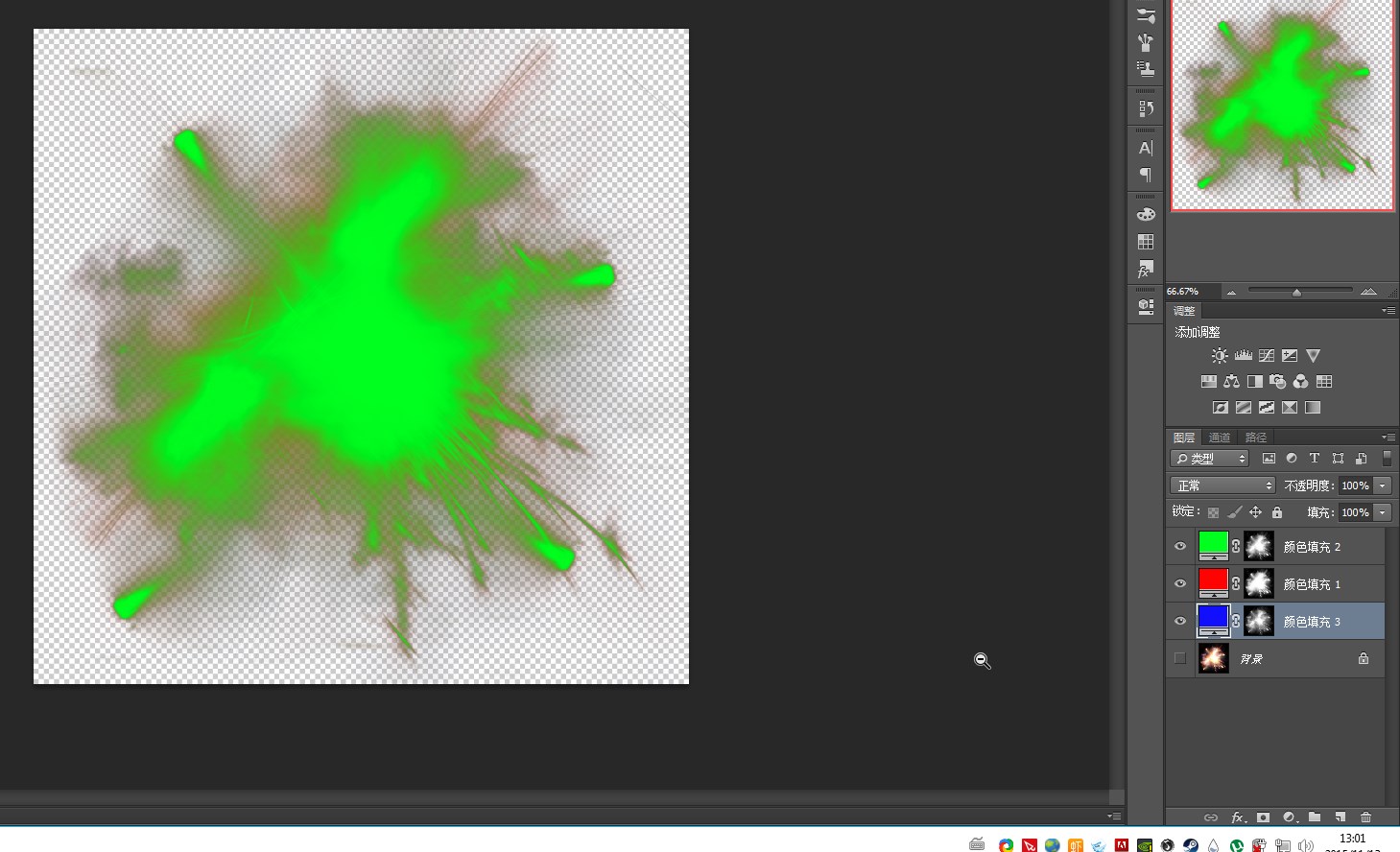Filter for type layers T icon
Image resolution: width=1400 pixels, height=852 pixels.
(1315, 459)
